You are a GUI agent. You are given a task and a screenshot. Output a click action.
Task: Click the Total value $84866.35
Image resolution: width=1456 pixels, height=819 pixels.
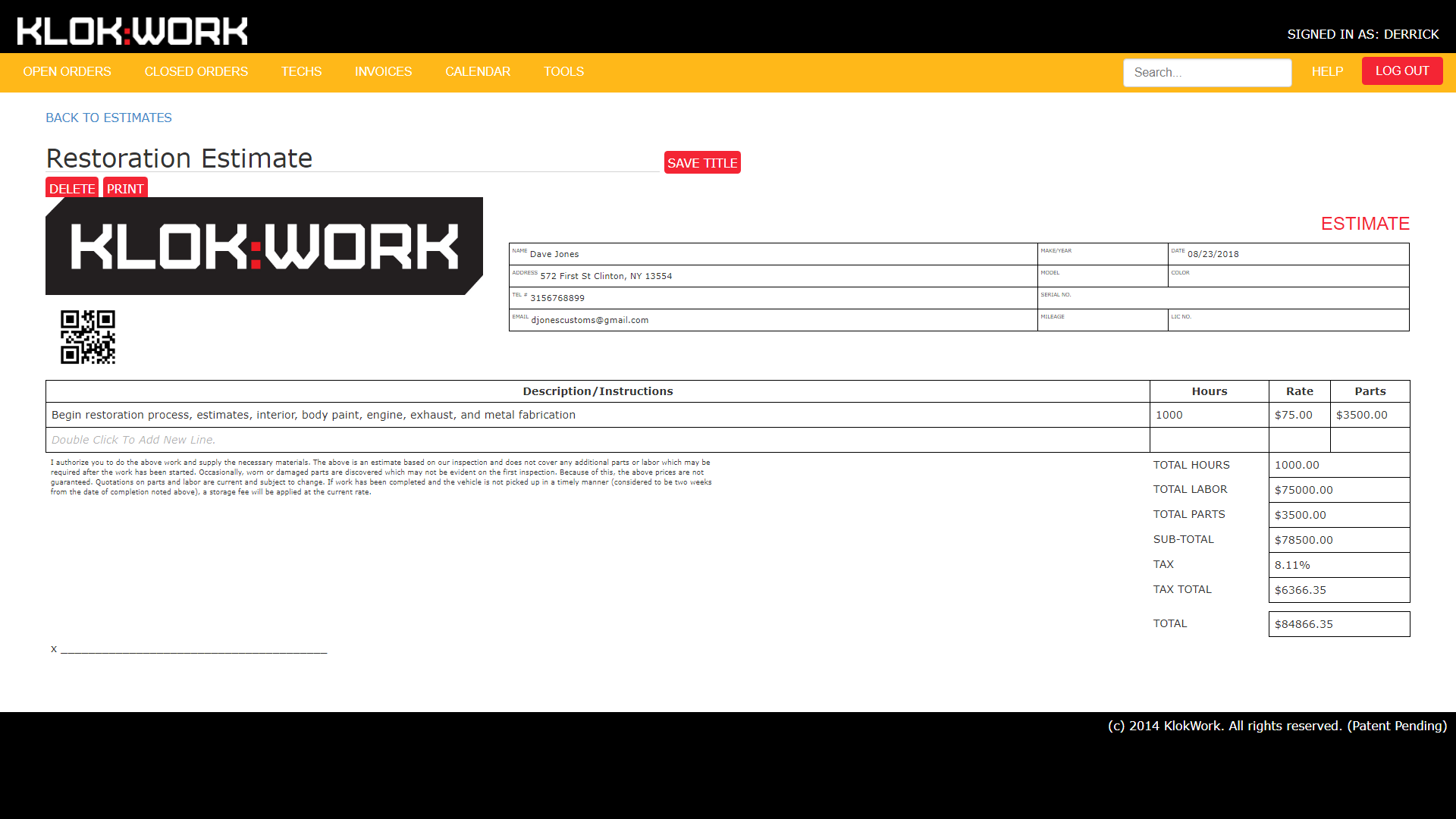click(1339, 624)
